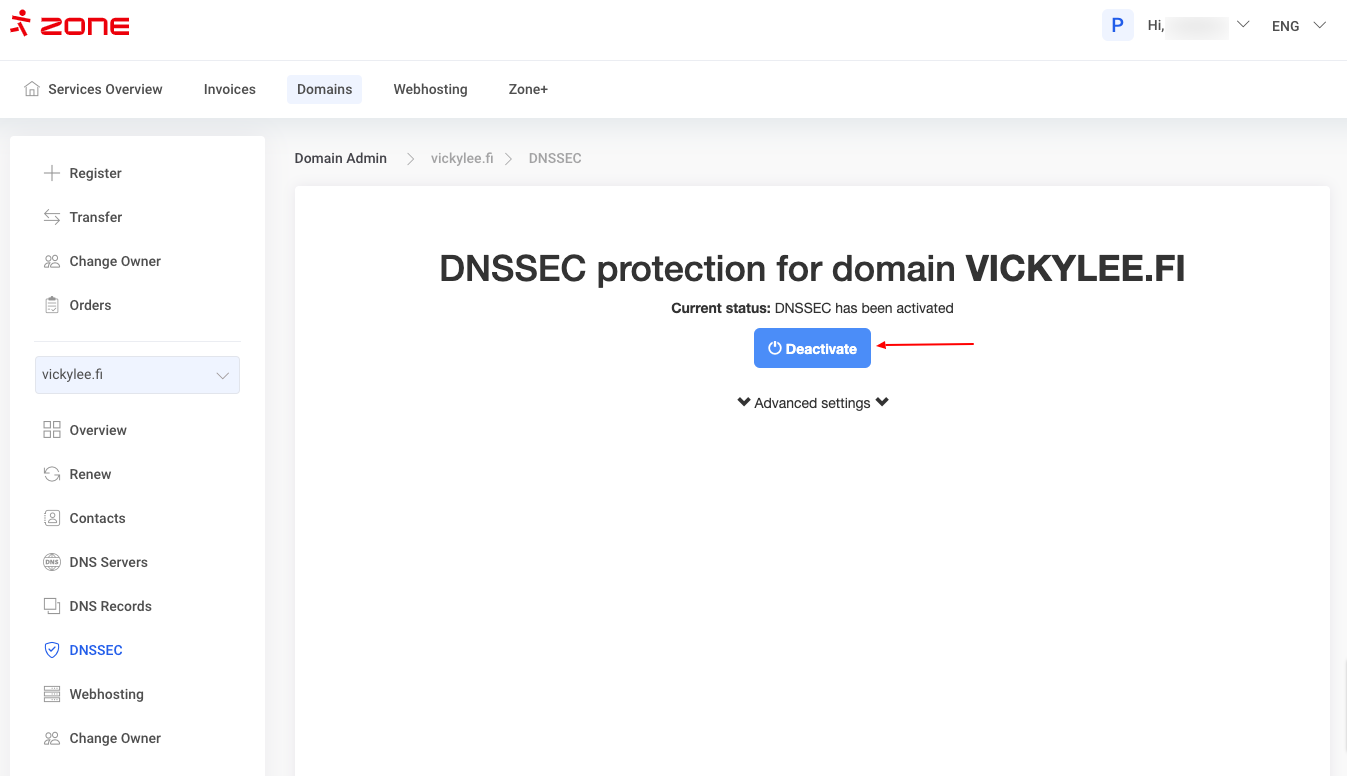Open the DNS Records page
This screenshot has width=1347, height=776.
pyautogui.click(x=110, y=606)
